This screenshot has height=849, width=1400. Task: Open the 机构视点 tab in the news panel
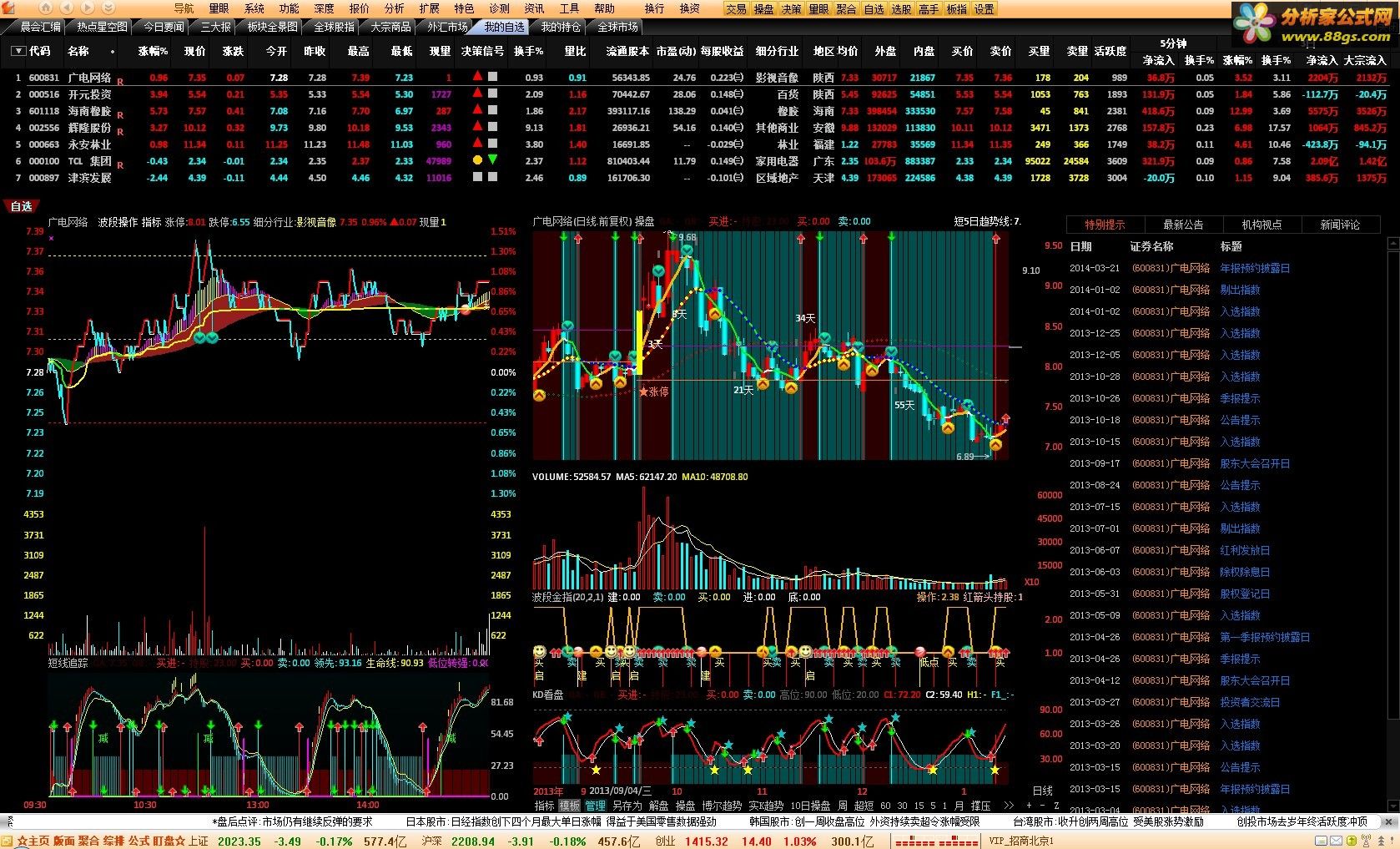[x=1262, y=225]
